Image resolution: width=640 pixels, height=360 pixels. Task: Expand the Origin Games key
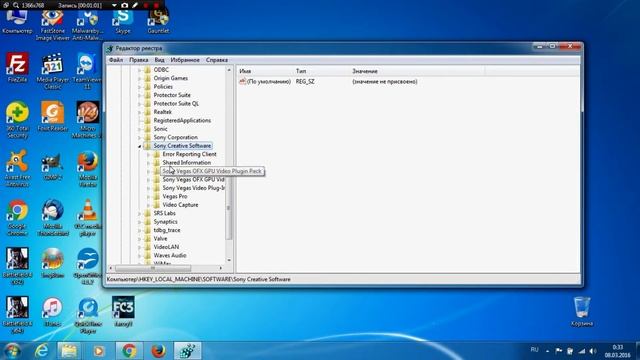click(x=140, y=78)
